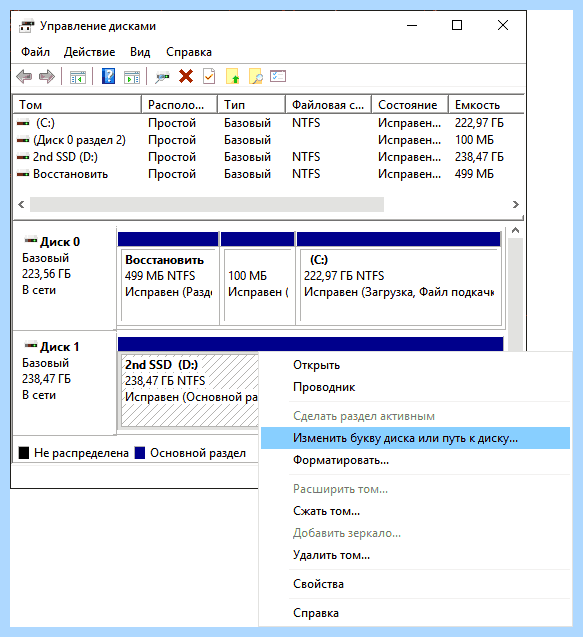Click the Диск 1 disk icon
Image resolution: width=583 pixels, height=637 pixels.
click(x=31, y=345)
